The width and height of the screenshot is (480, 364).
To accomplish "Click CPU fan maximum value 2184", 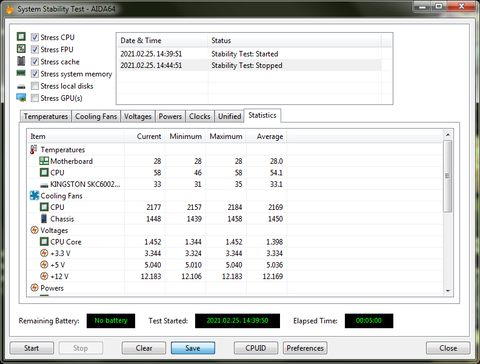I will click(235, 207).
